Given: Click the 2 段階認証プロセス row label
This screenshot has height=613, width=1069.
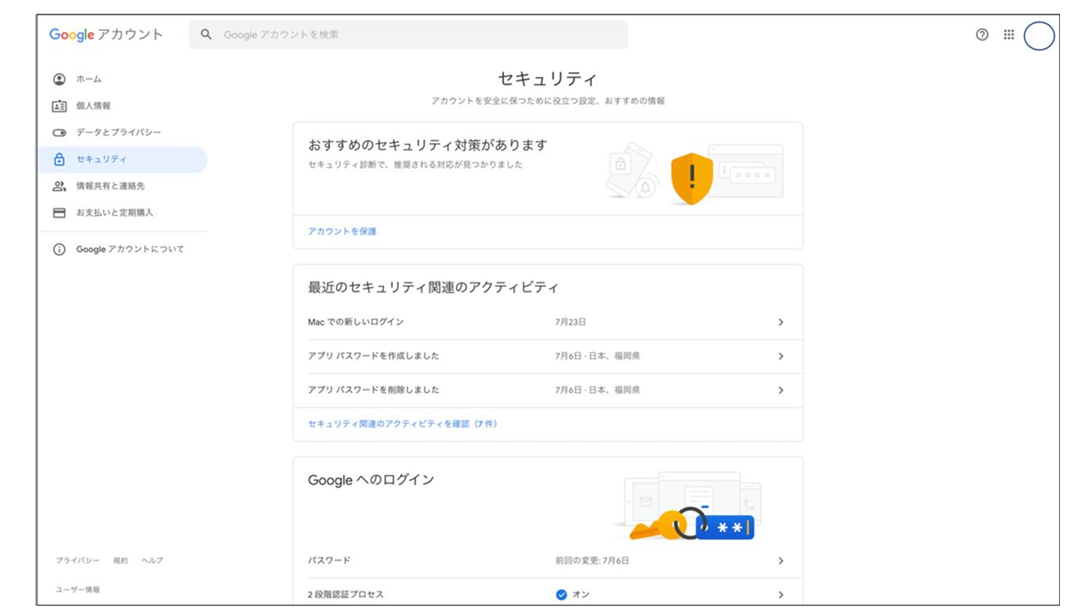Looking at the screenshot, I should point(346,595).
